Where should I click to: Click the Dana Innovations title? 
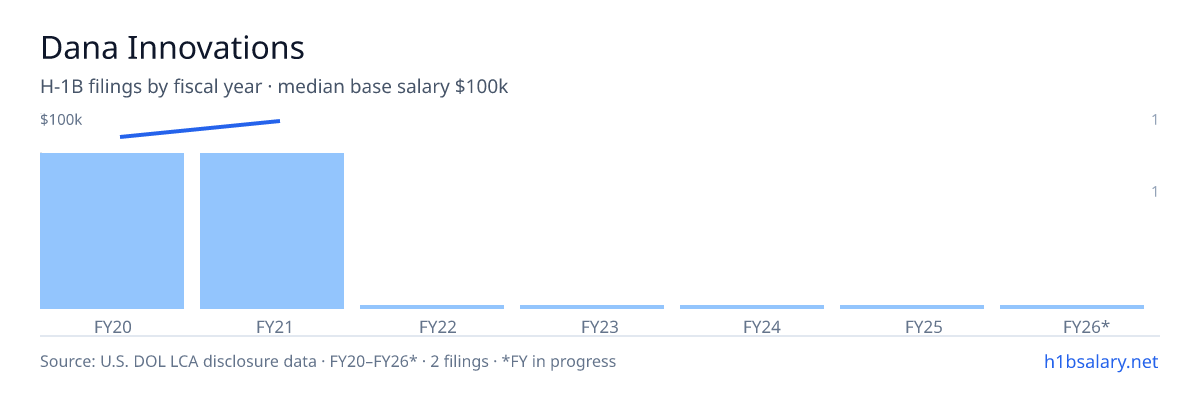[172, 47]
